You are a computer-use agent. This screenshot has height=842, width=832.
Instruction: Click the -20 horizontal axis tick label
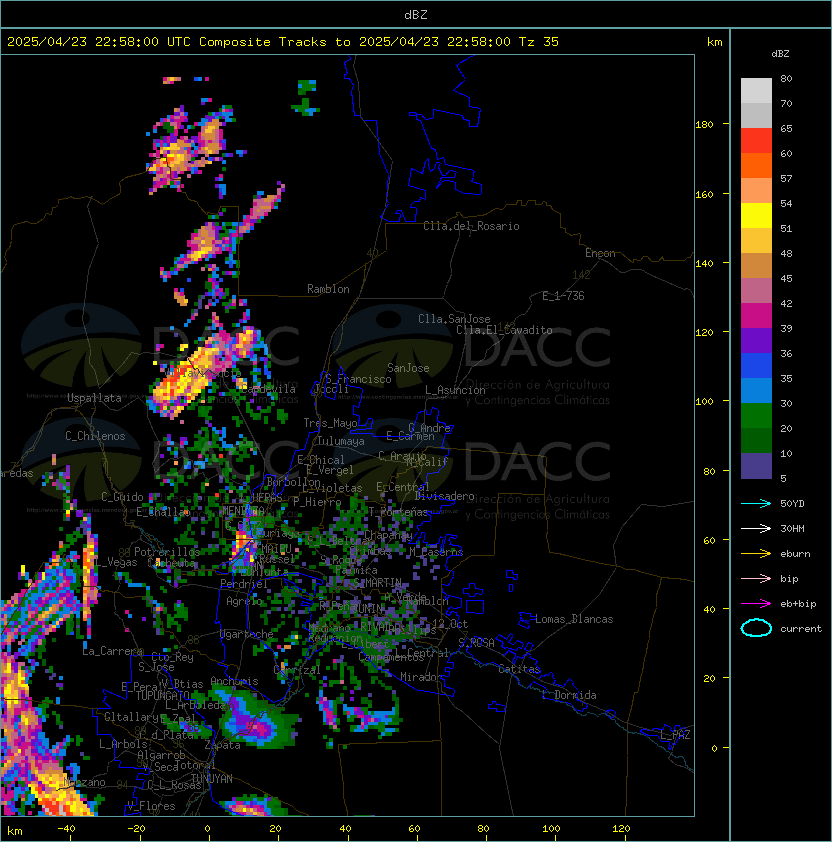[136, 829]
